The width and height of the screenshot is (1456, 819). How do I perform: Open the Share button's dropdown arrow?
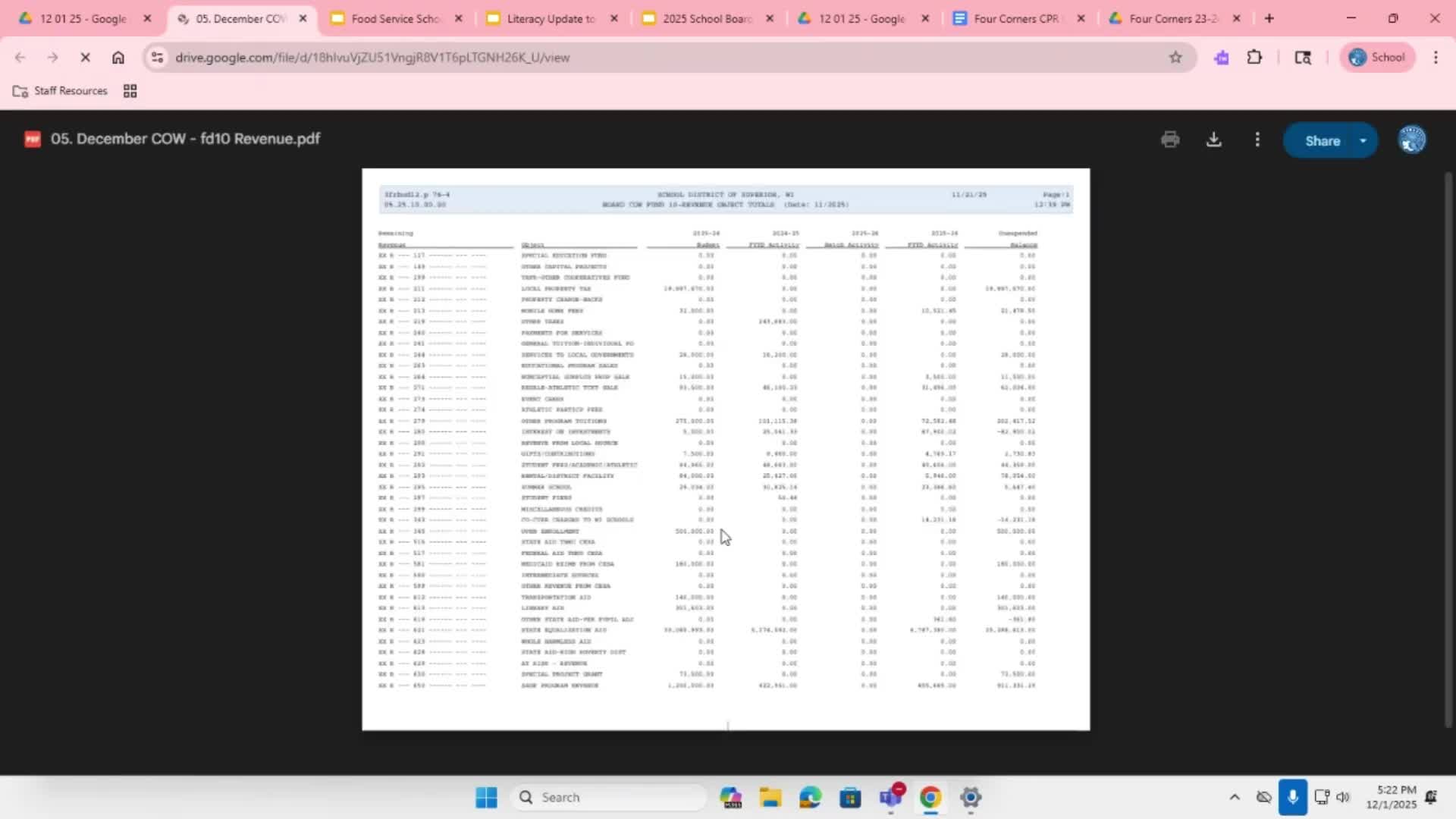[1363, 140]
